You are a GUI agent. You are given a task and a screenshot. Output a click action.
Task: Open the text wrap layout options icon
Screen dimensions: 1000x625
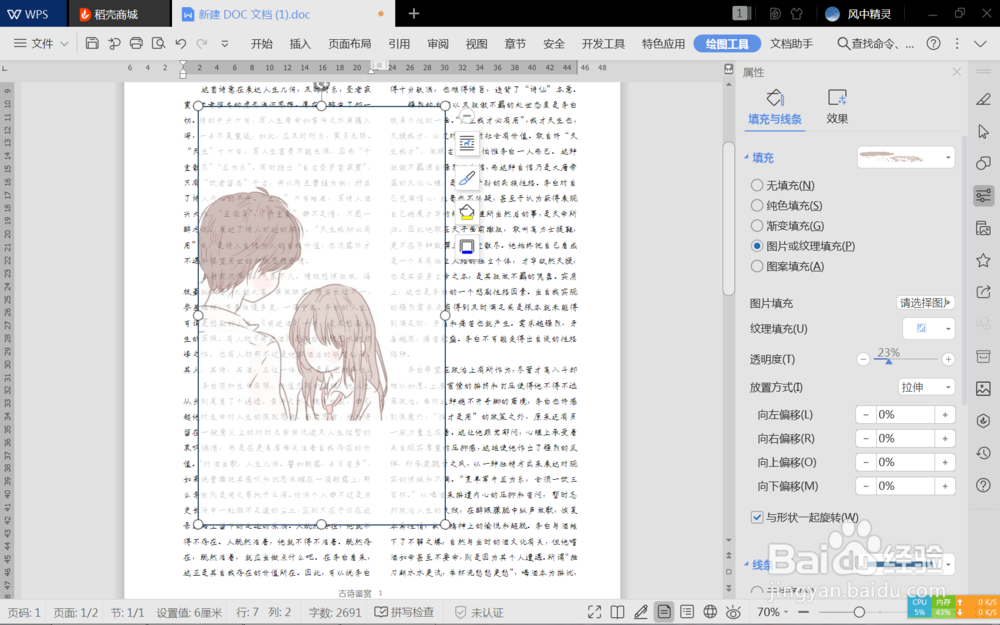pyautogui.click(x=467, y=143)
